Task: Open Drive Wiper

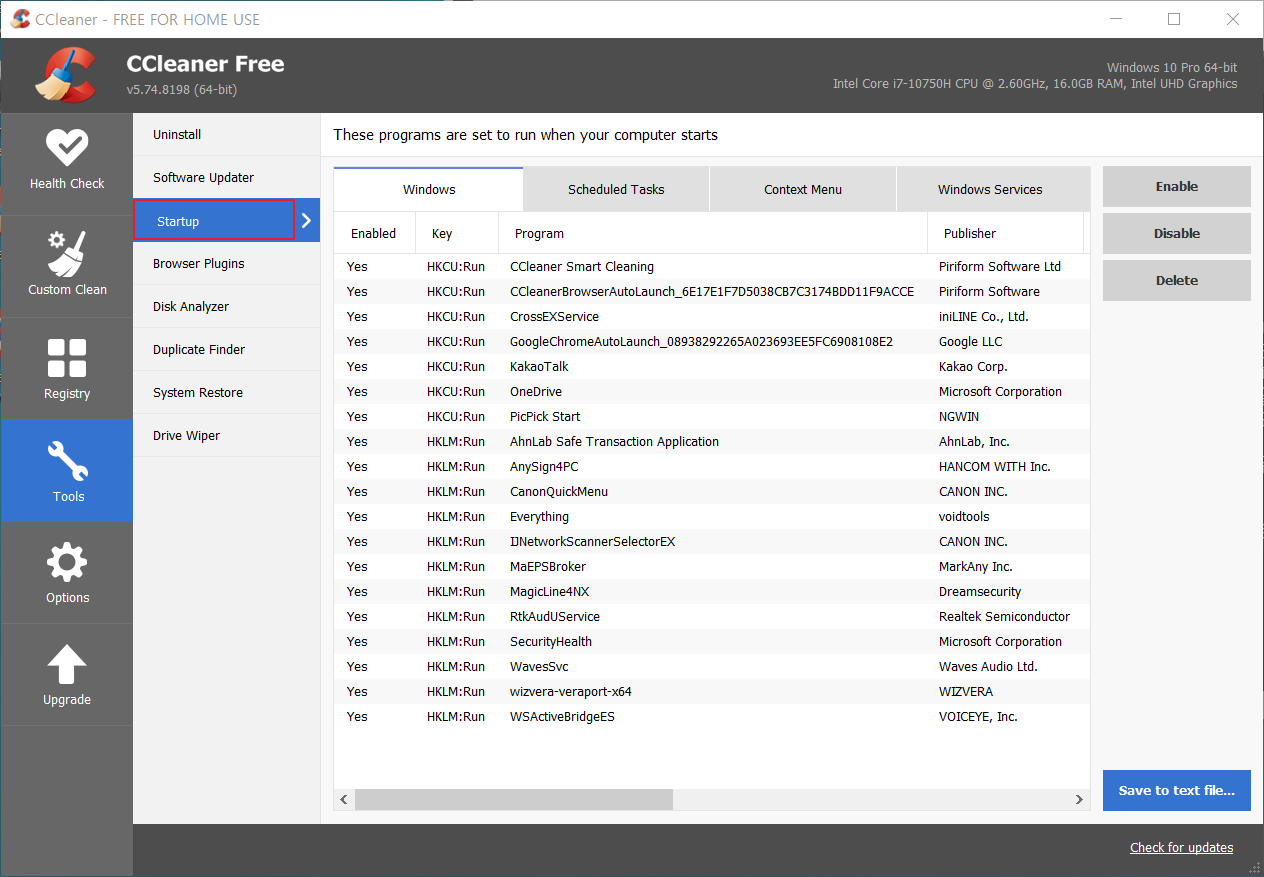Action: (x=226, y=436)
